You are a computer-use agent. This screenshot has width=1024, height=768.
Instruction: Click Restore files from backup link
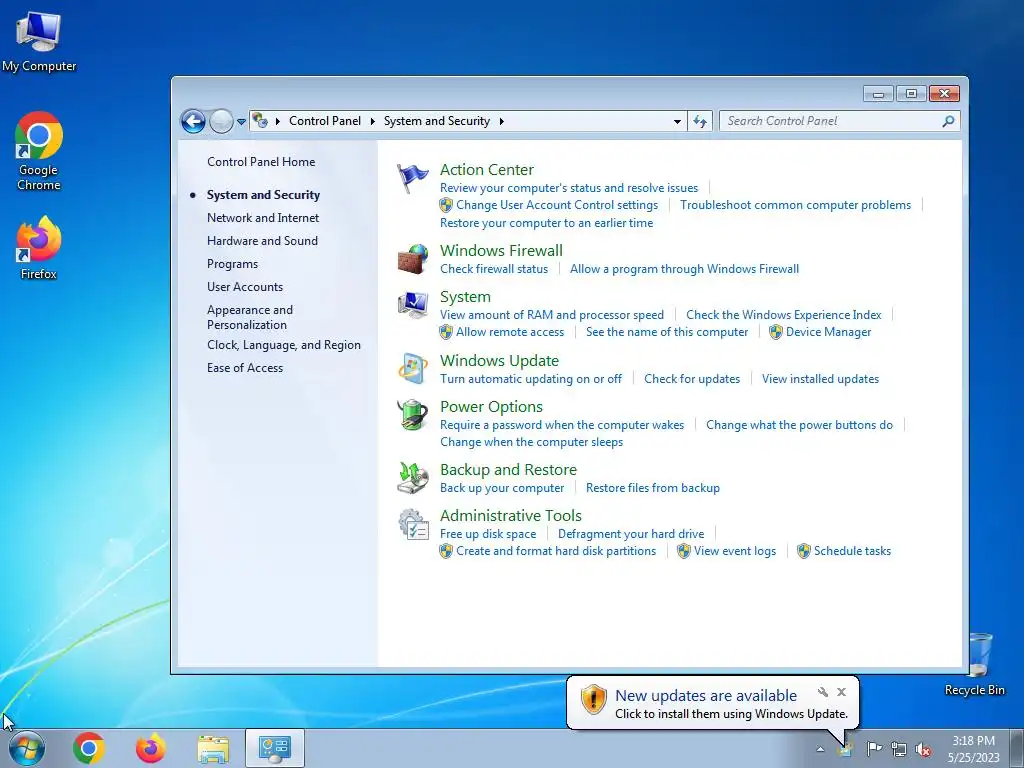click(x=653, y=488)
